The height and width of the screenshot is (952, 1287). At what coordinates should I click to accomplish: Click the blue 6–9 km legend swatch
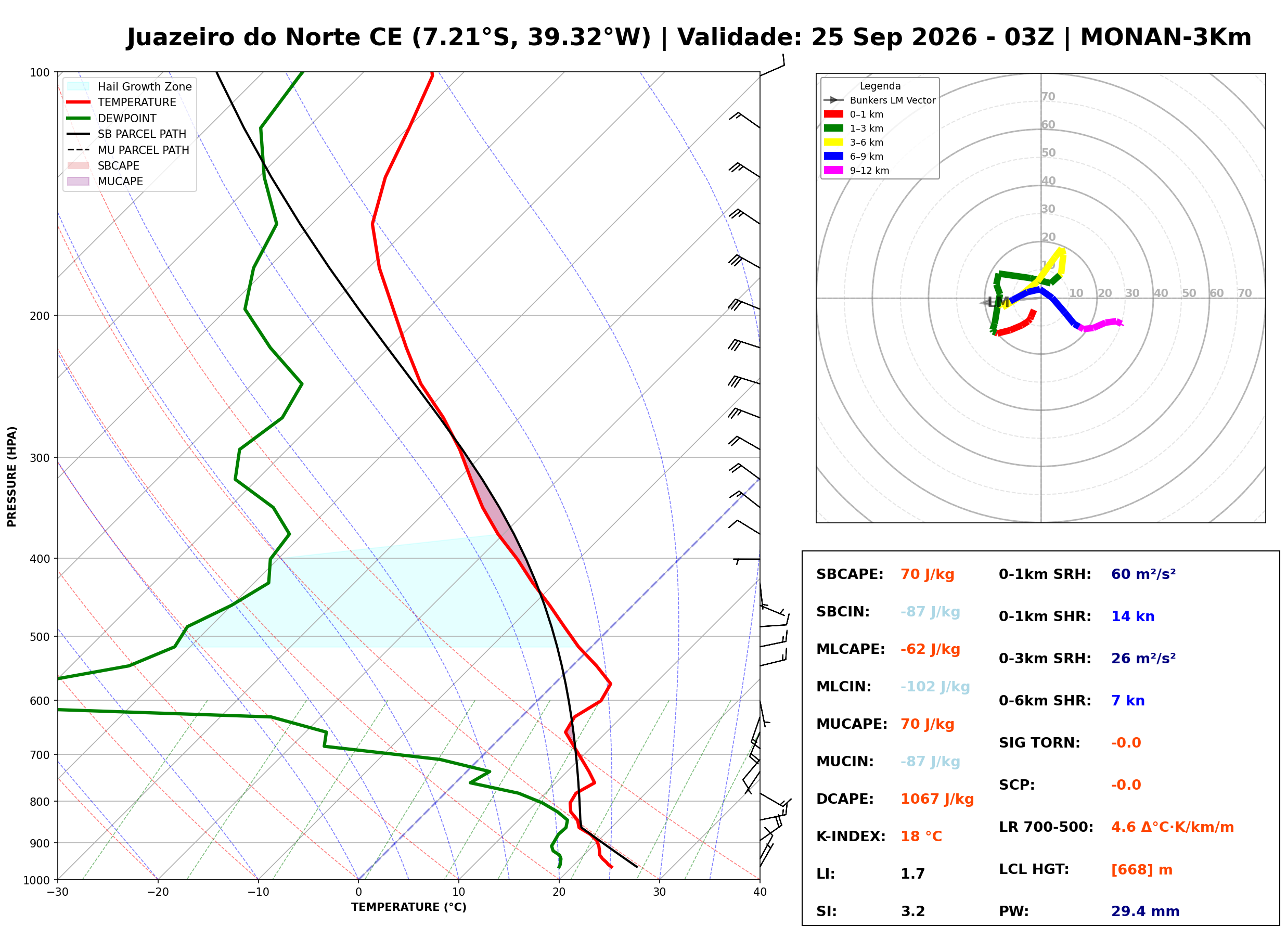point(833,156)
